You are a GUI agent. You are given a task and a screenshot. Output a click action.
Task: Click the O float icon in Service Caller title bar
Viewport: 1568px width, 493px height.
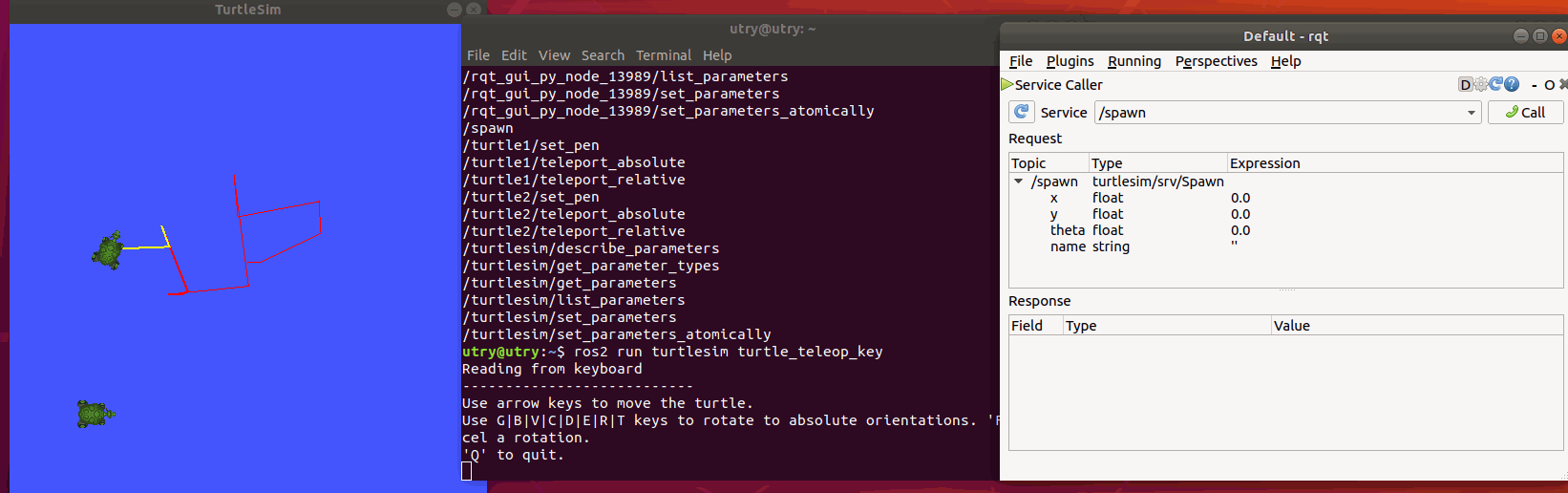click(1549, 85)
